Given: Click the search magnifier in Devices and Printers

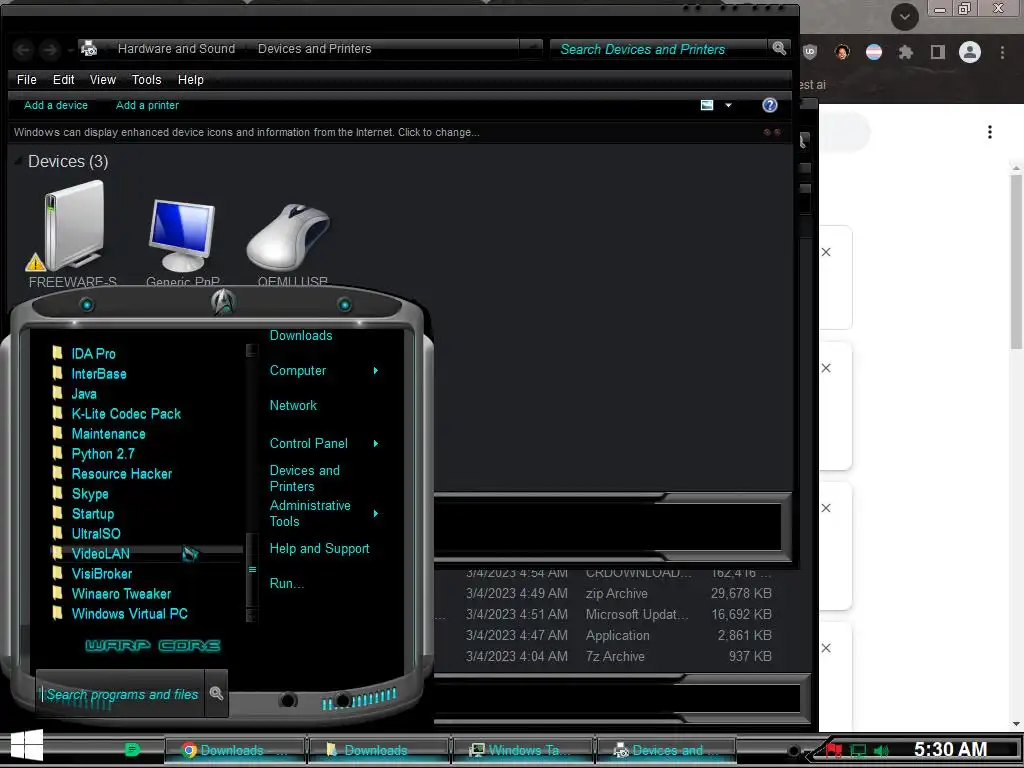Looking at the screenshot, I should coord(779,48).
